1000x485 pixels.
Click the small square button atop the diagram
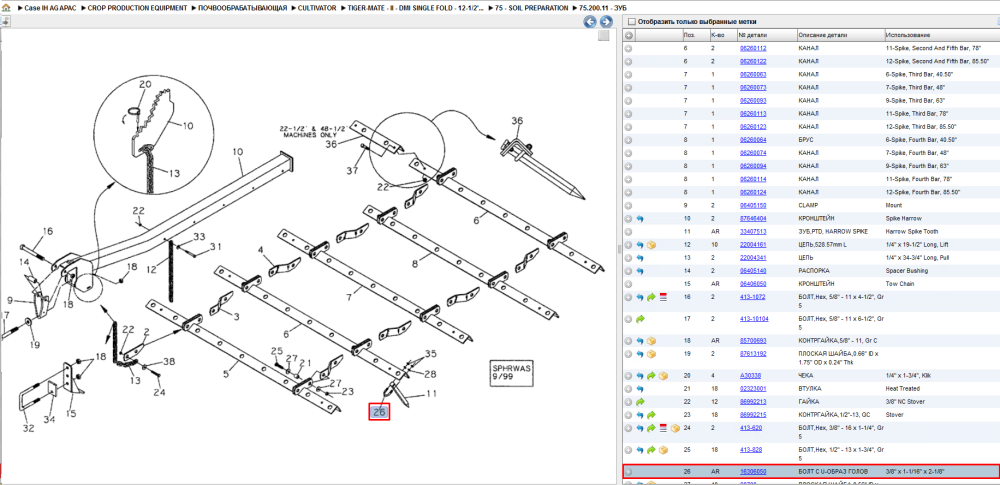[603, 36]
